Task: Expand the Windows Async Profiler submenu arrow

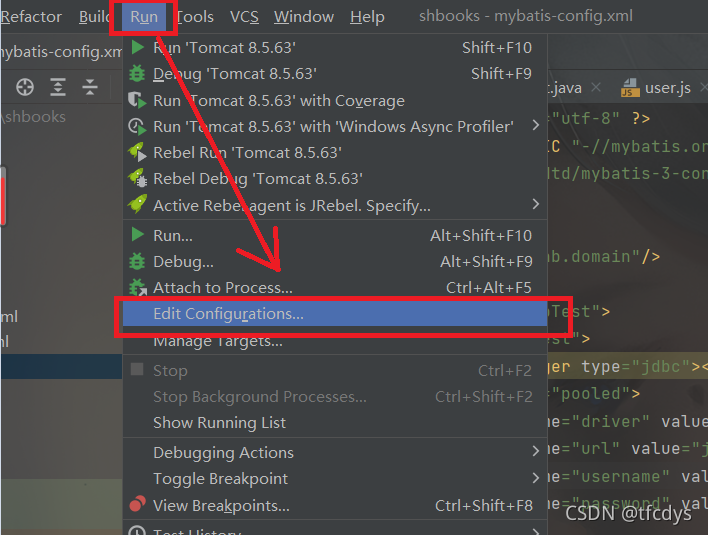Action: click(536, 126)
